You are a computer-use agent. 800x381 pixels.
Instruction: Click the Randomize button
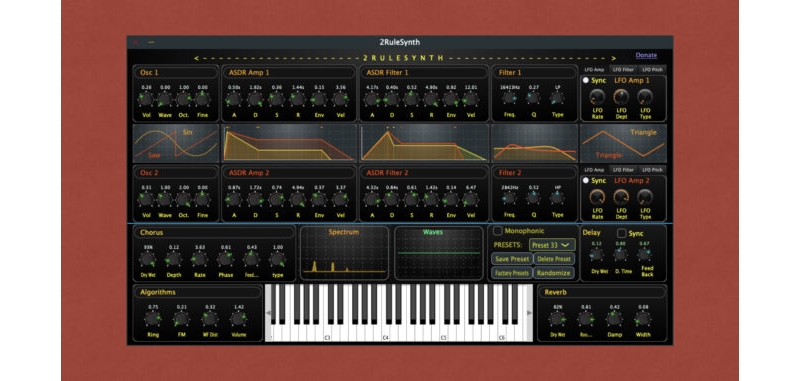(x=554, y=273)
